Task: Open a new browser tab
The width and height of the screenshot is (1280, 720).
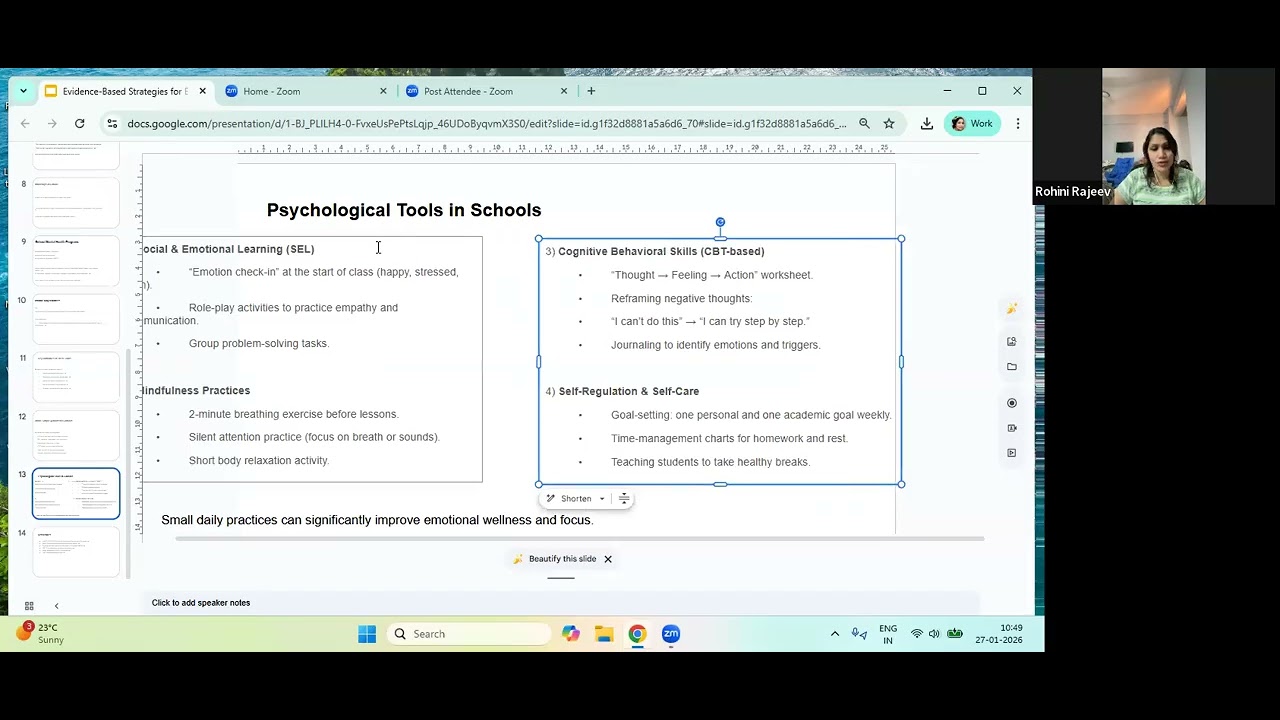Action: (x=591, y=91)
